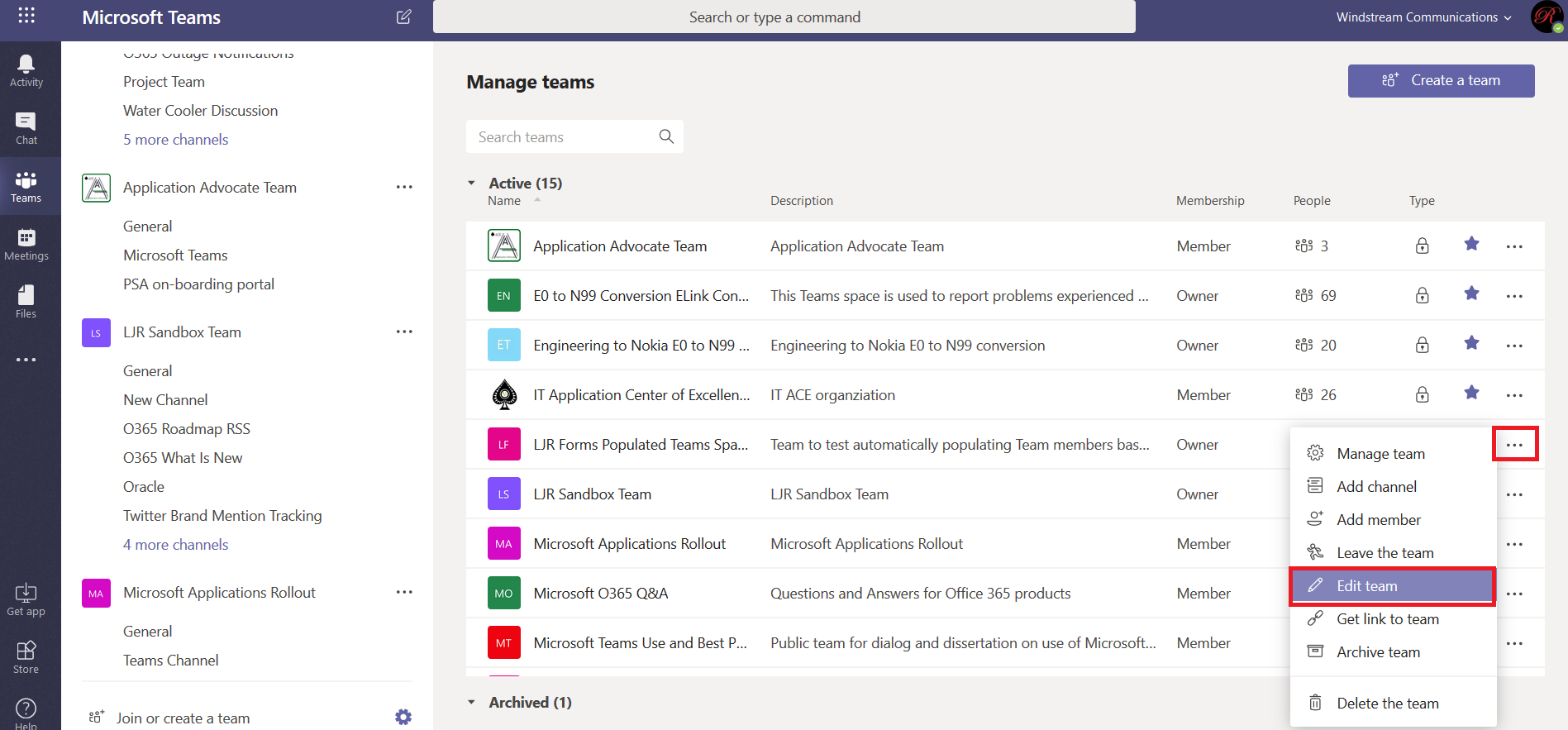1568x730 pixels.
Task: Open more options for Microsoft O365 Q&A row
Action: pos(1514,594)
